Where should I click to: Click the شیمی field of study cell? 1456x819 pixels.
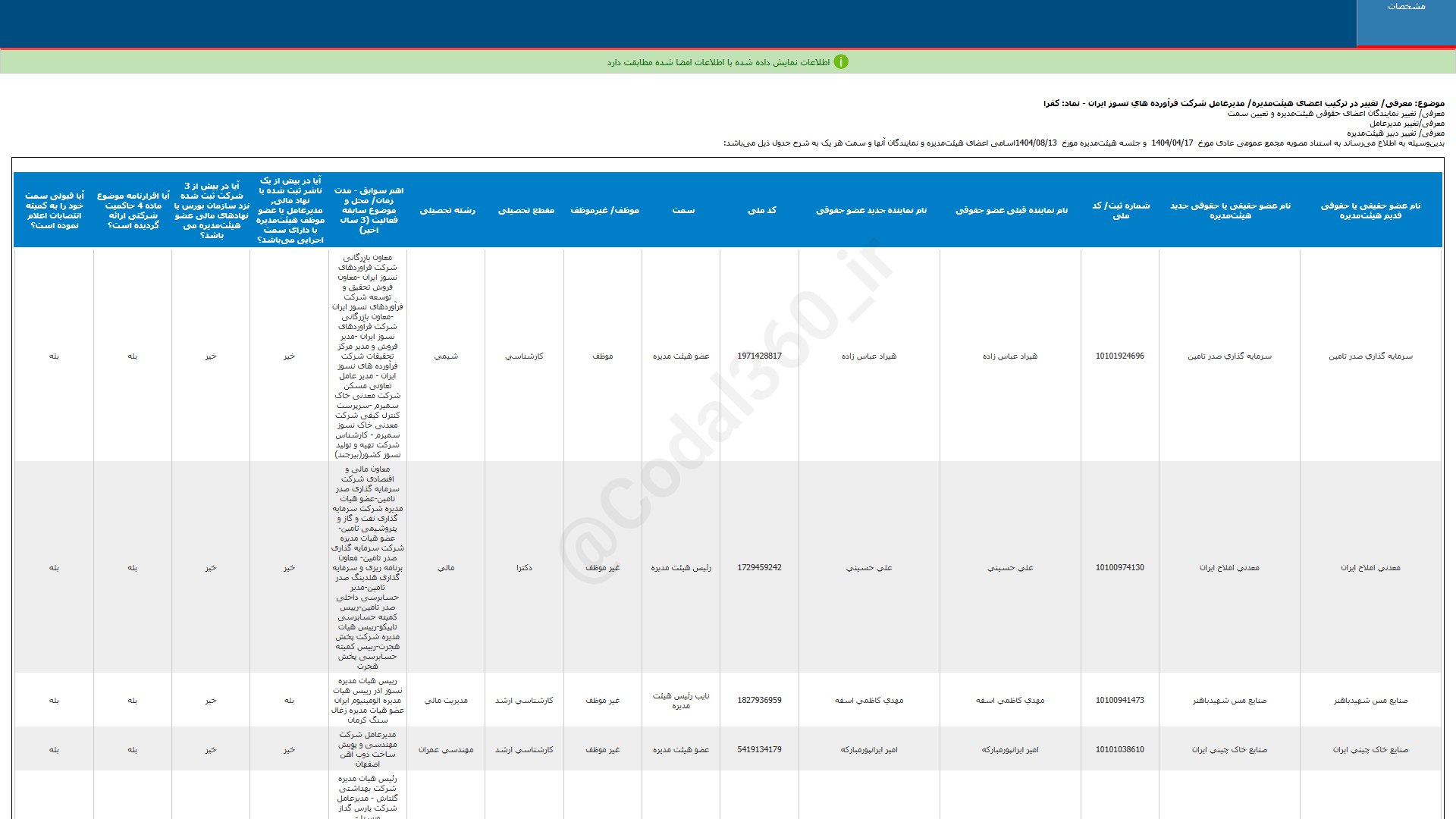pyautogui.click(x=446, y=356)
